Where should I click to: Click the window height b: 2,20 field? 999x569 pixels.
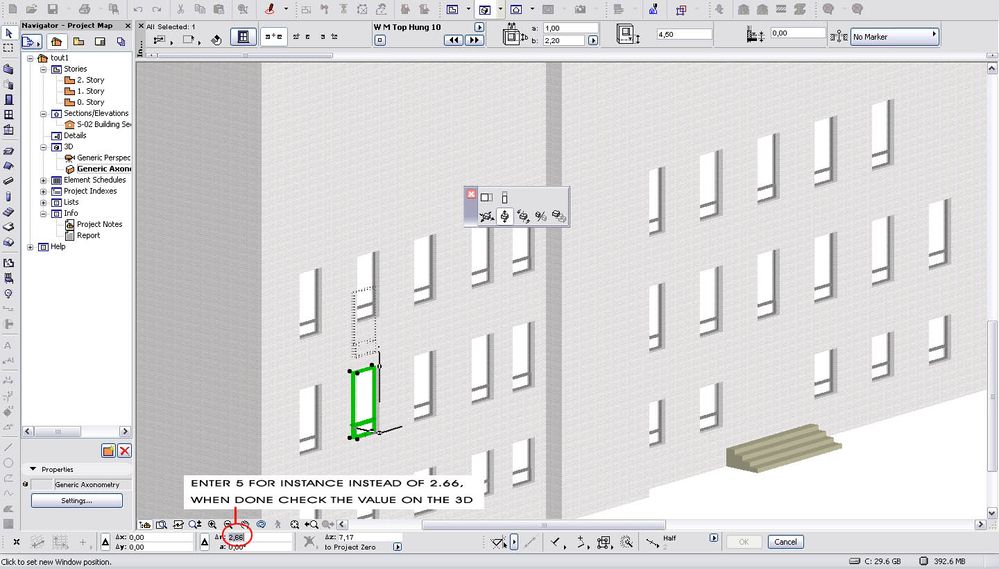click(564, 40)
